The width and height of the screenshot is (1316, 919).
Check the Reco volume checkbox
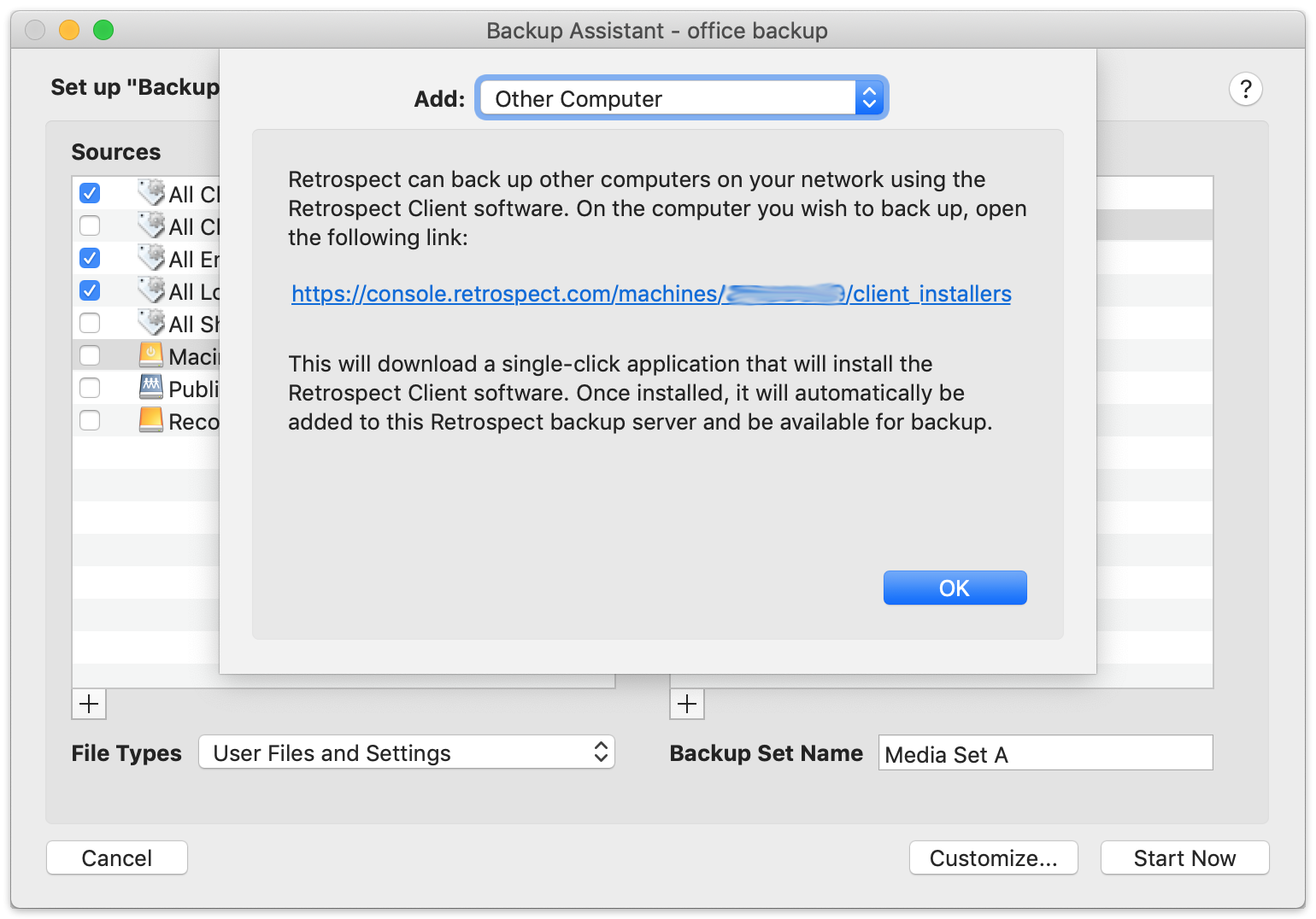[90, 420]
